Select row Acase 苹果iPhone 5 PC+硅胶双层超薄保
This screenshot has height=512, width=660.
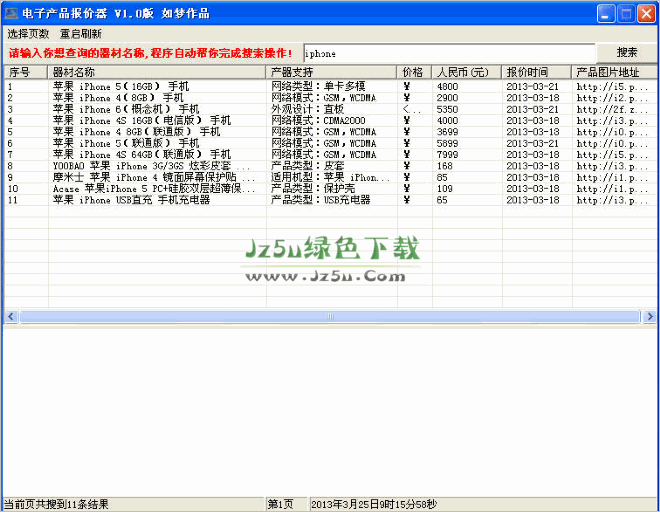tap(330, 189)
